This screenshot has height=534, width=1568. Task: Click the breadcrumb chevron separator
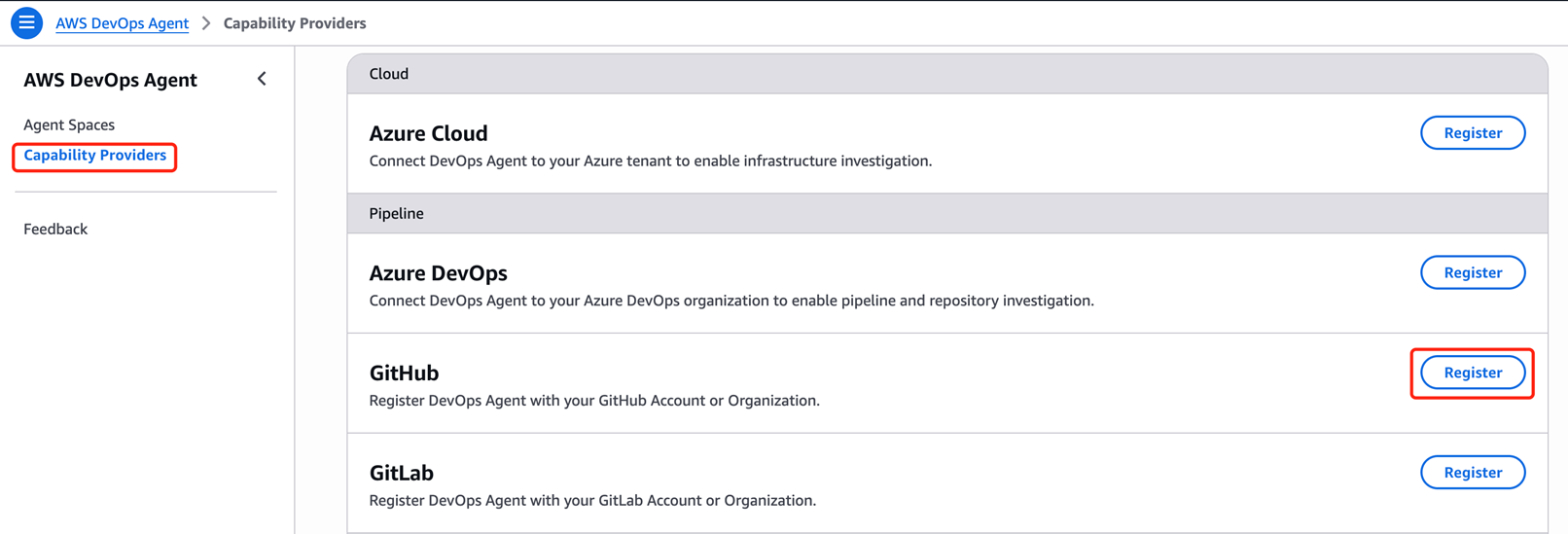click(206, 23)
